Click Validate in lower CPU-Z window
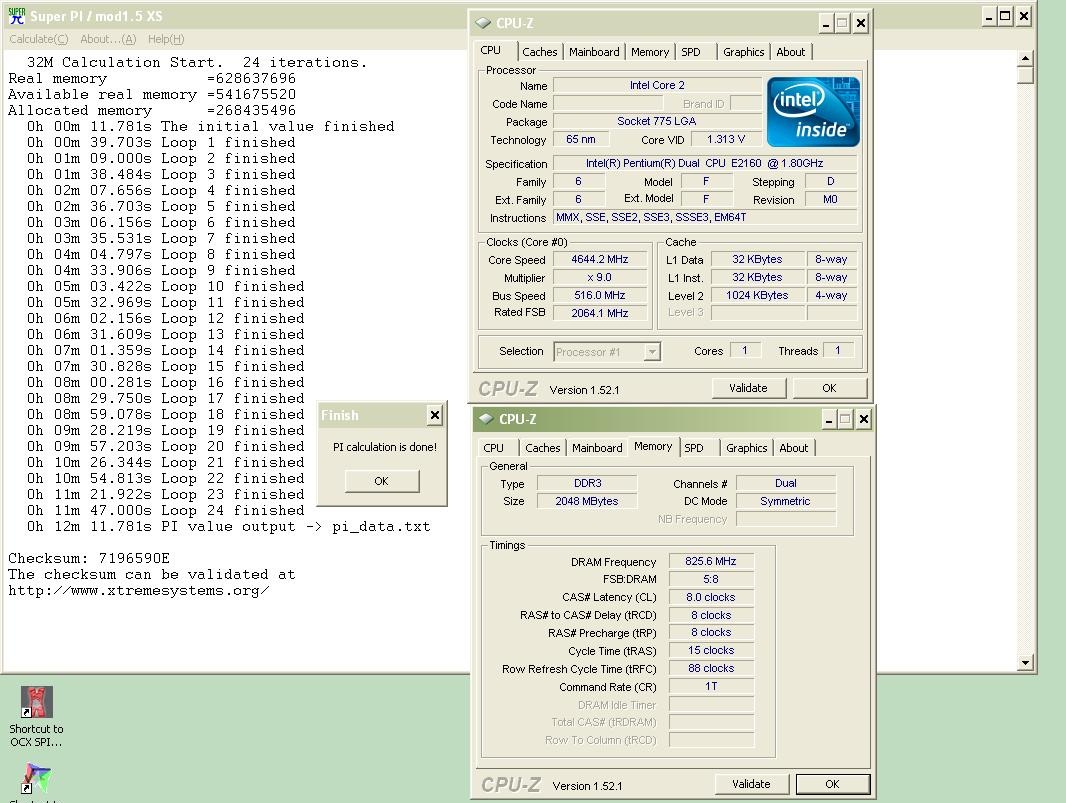 [x=751, y=784]
